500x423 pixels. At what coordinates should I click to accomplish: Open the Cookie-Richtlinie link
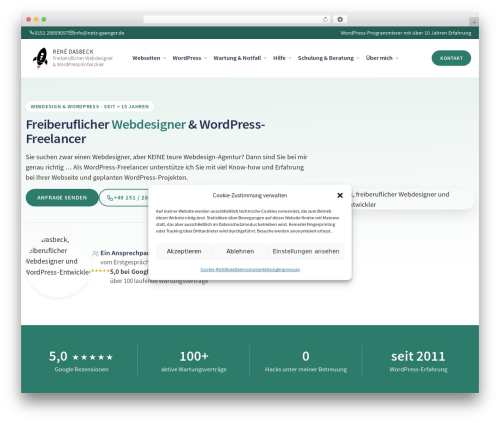tap(217, 270)
